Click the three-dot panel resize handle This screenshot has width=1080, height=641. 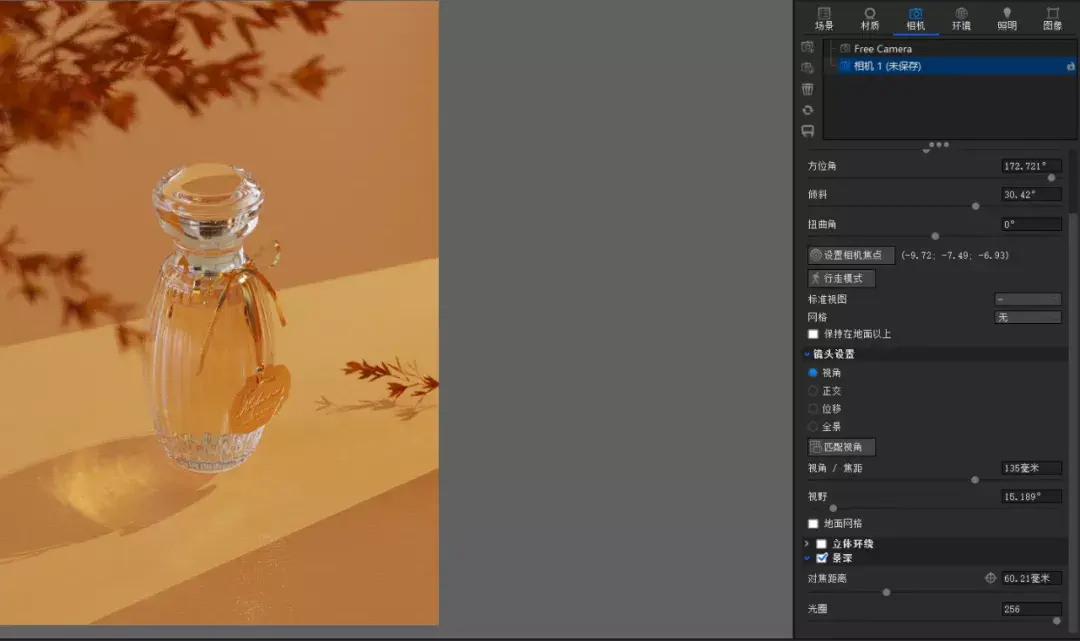[x=938, y=145]
